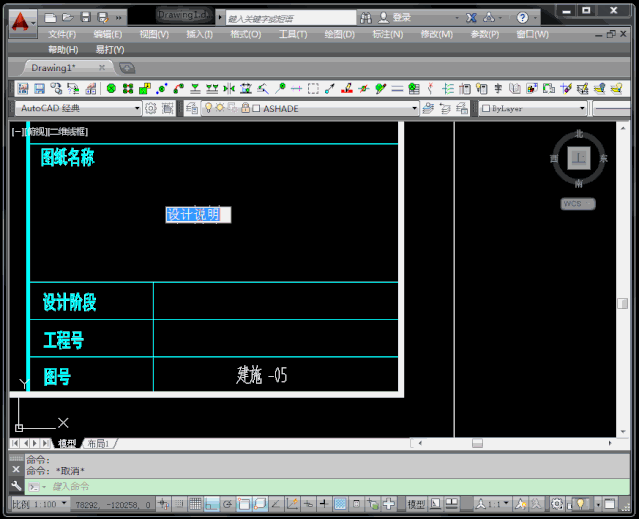Toggle polar tracking in status bar
This screenshot has height=519, width=639.
point(227,504)
